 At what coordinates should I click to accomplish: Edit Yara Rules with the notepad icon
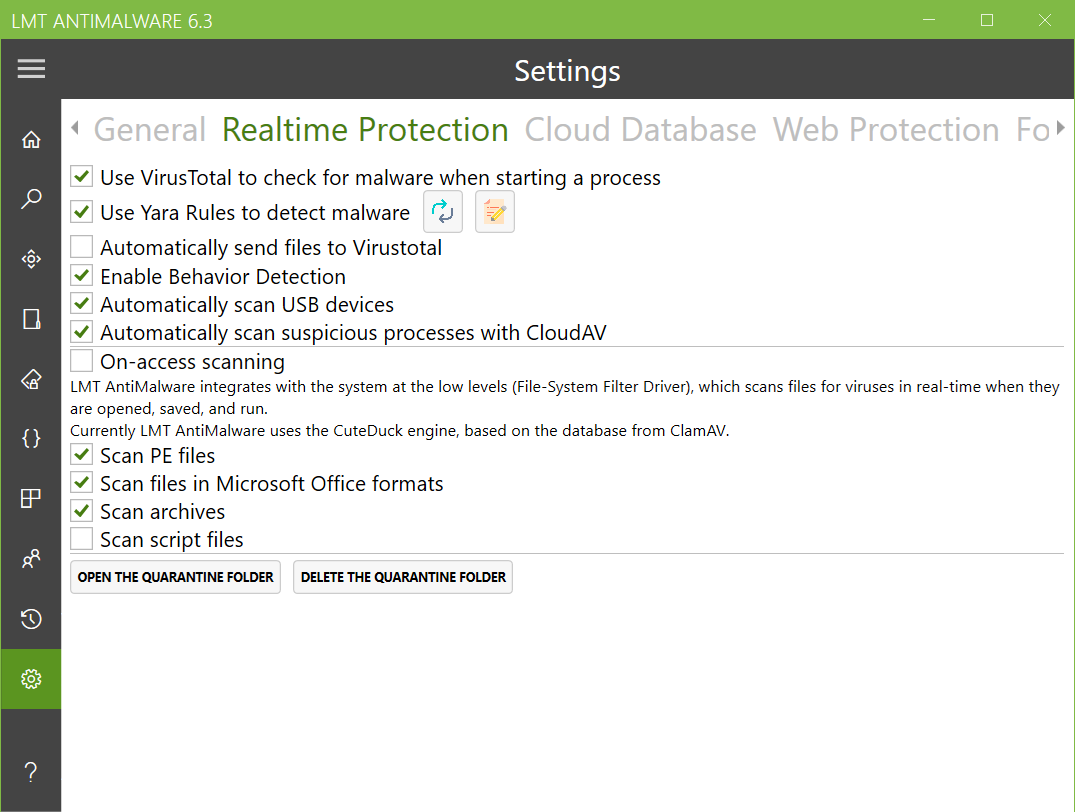494,213
